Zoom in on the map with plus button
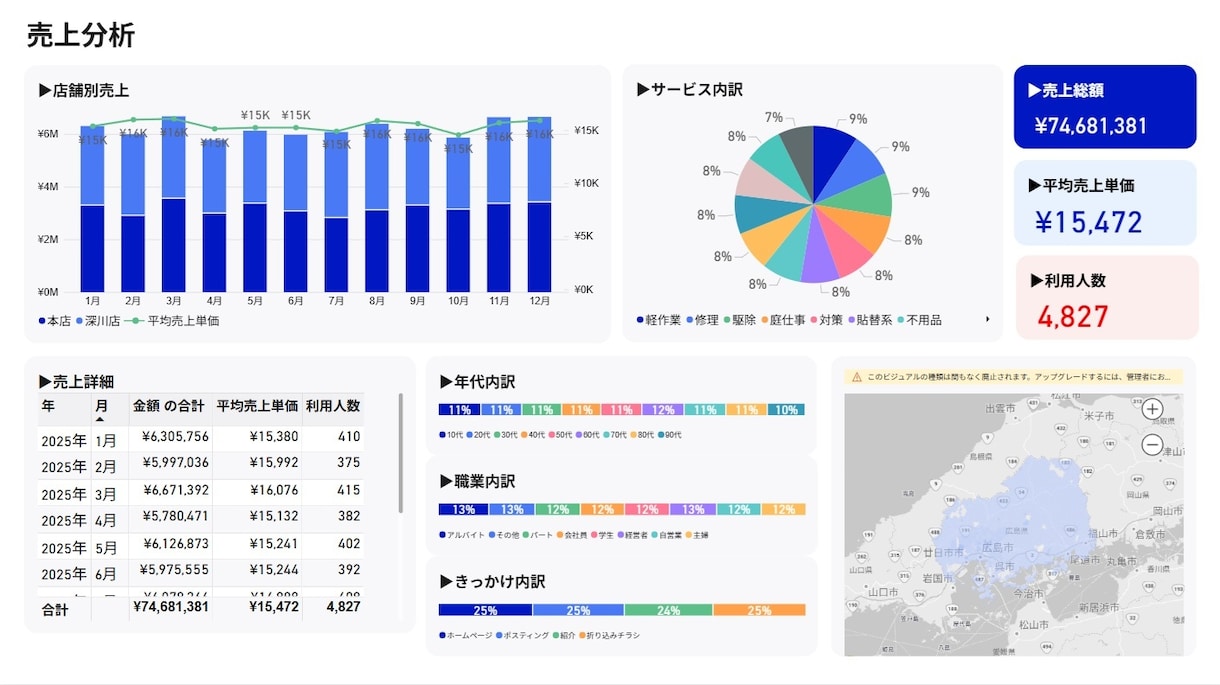Screen dimensions: 1220x685 pos(1152,408)
